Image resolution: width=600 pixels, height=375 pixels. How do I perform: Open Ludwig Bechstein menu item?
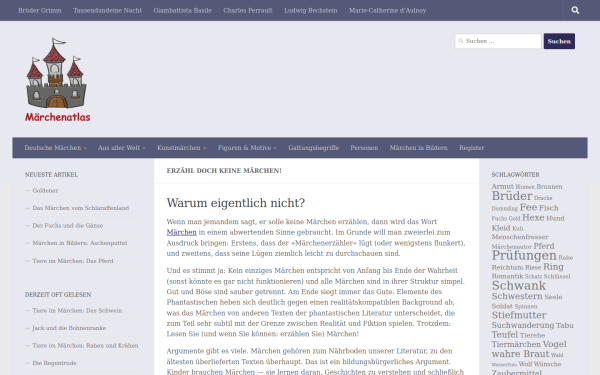click(x=311, y=10)
